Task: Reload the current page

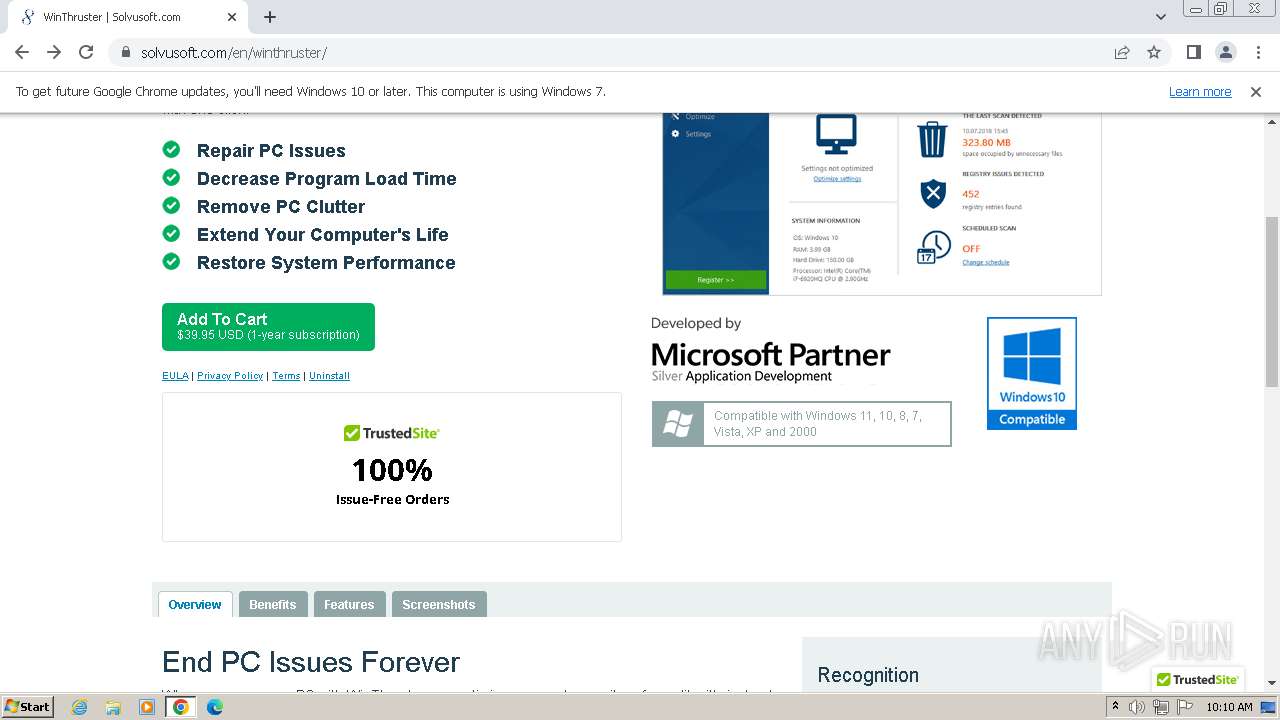Action: tap(86, 52)
